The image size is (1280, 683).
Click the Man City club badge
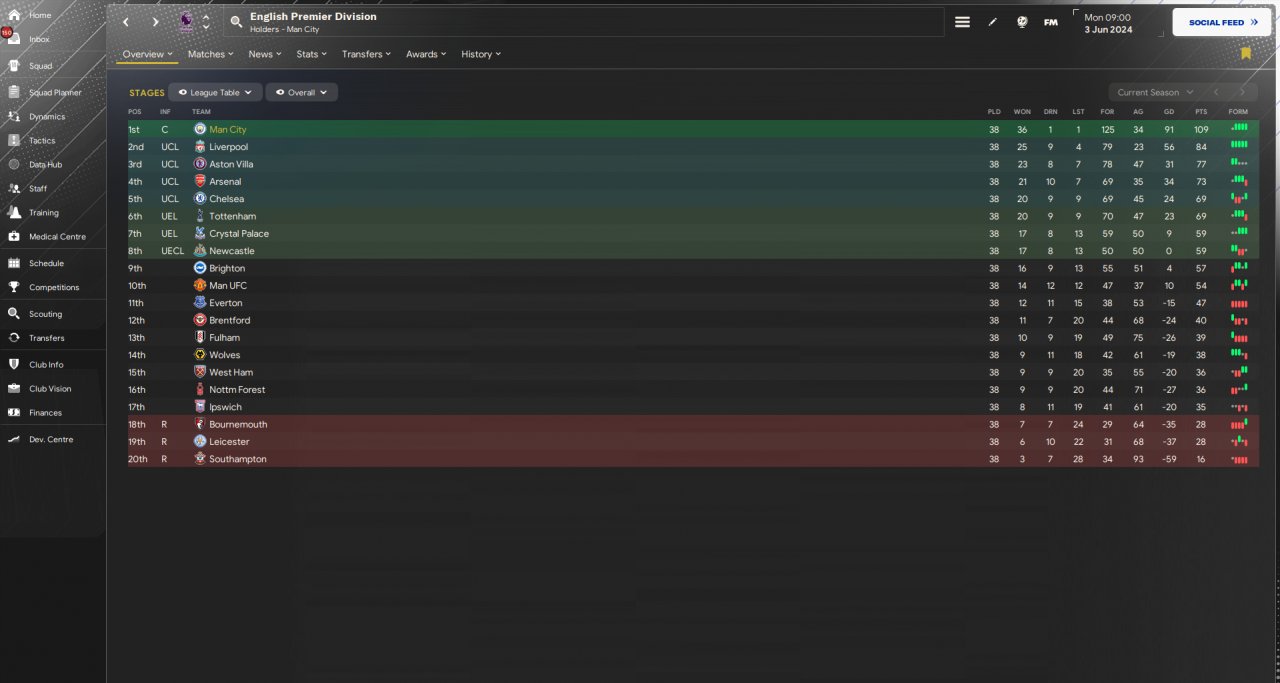click(x=200, y=129)
